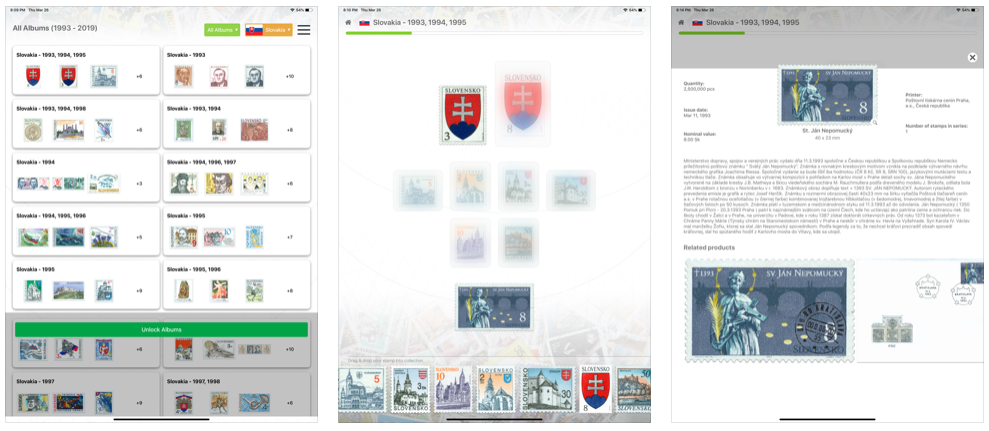Click album progress bar on middle collection screen
Image resolution: width=989 pixels, height=431 pixels.
tap(494, 33)
